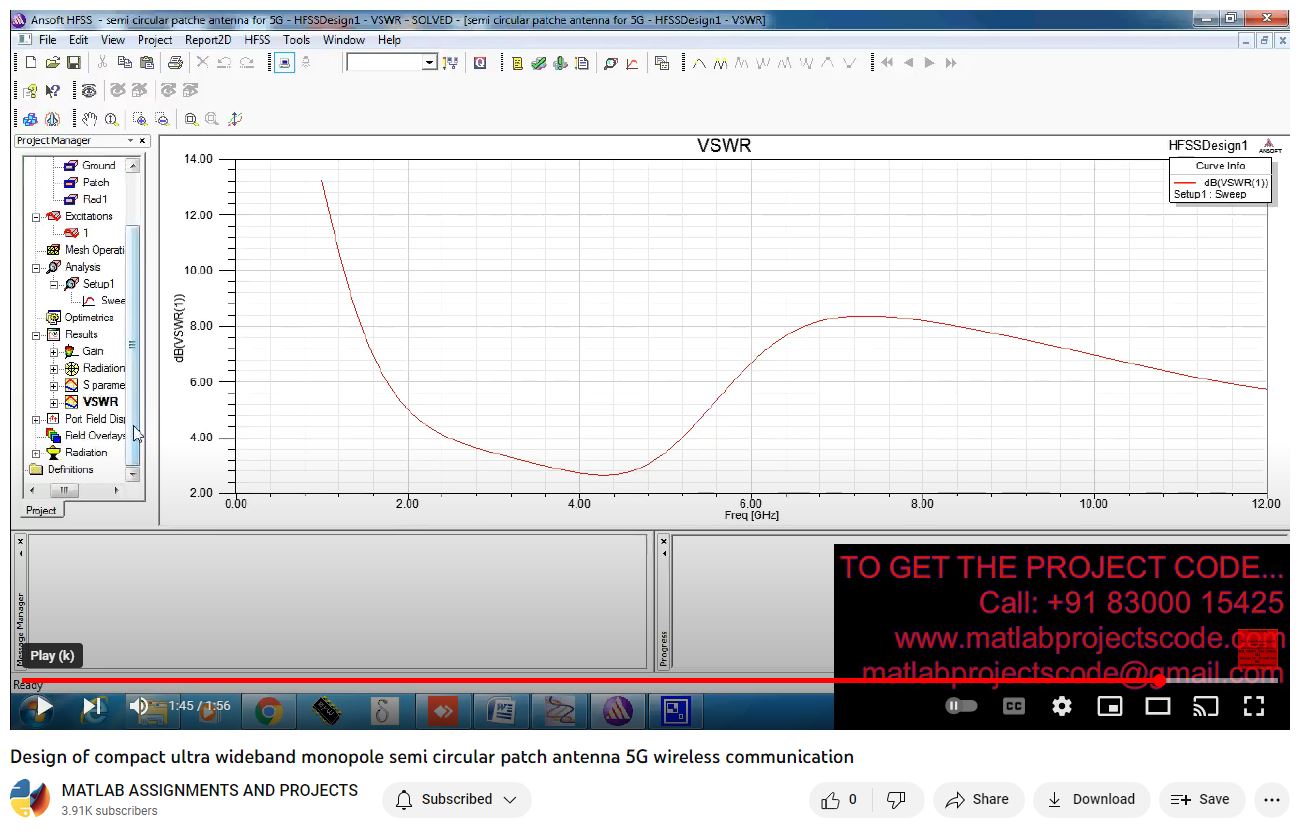Image resolution: width=1301 pixels, height=833 pixels.
Task: Click the Print icon in HFSS toolbar
Action: 175,63
